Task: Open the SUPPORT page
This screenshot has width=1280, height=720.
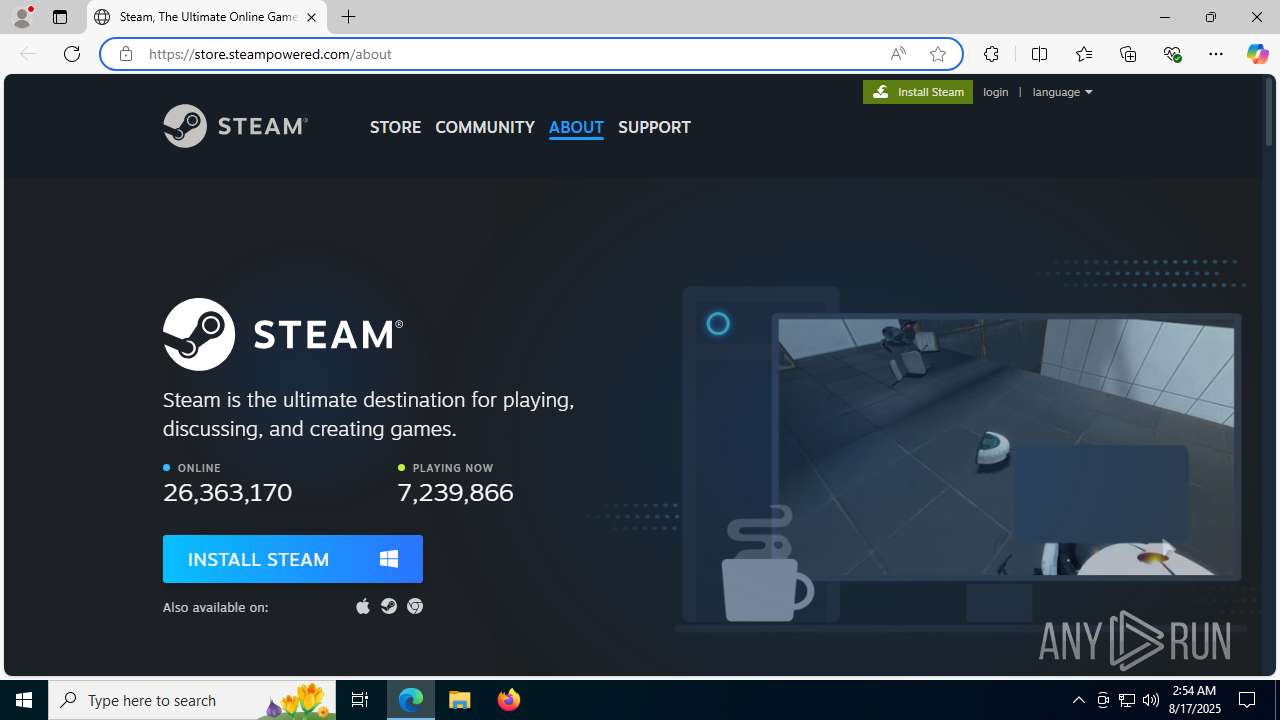Action: tap(654, 127)
